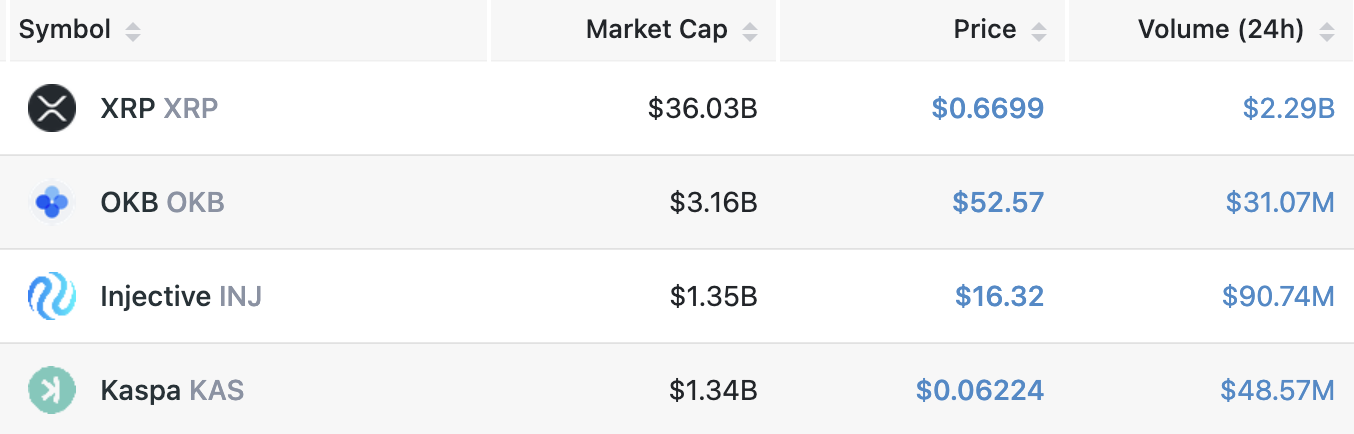Select the Injective INJ name text
This screenshot has width=1354, height=434.
181,296
